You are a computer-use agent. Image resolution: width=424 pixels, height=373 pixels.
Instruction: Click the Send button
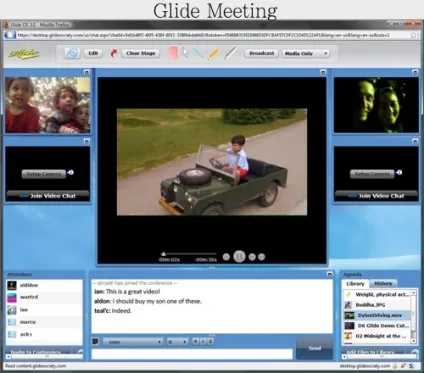point(314,348)
